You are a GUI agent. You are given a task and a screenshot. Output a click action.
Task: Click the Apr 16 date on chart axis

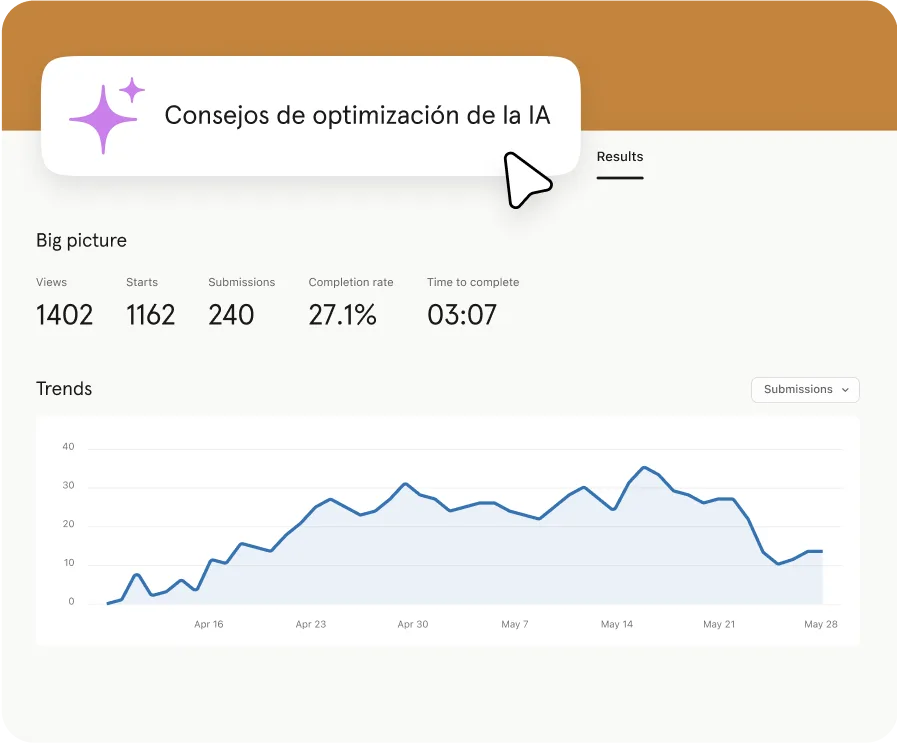pos(209,624)
